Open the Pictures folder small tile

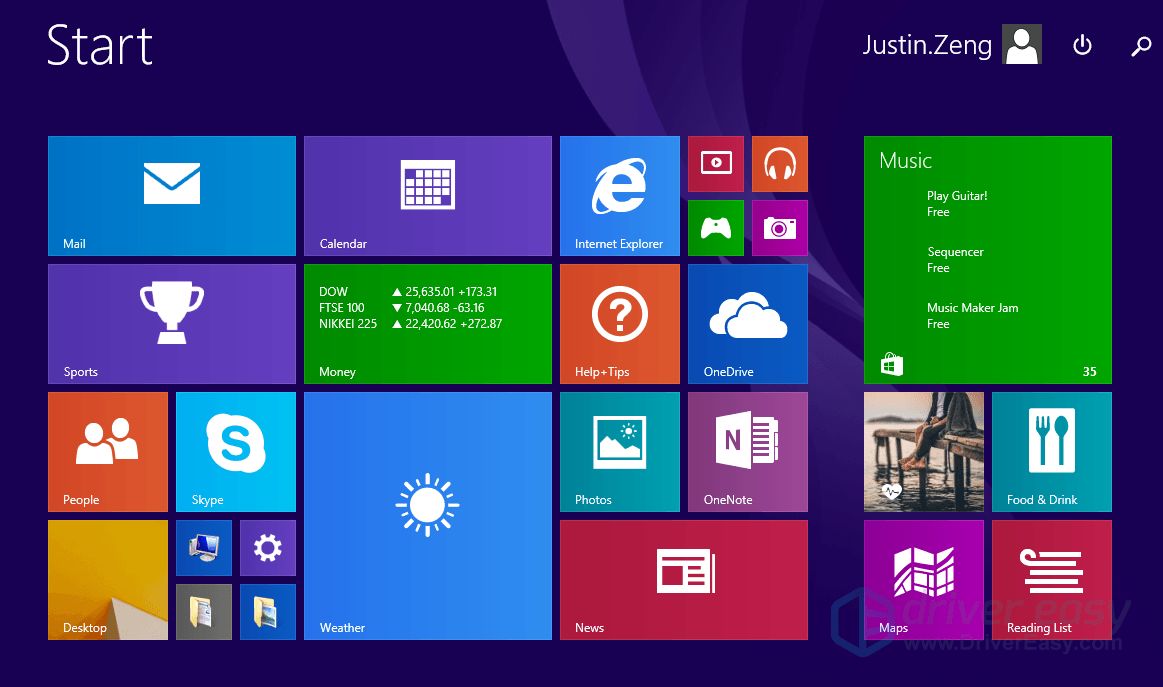pos(268,612)
